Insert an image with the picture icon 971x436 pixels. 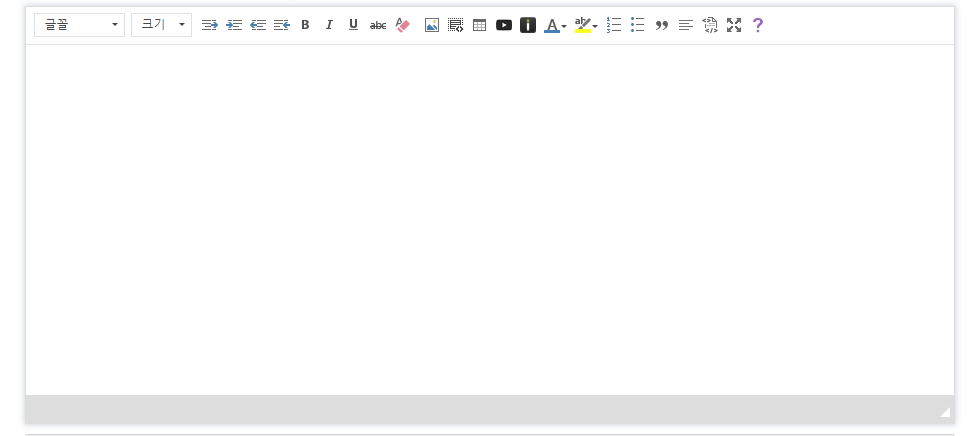(432, 25)
